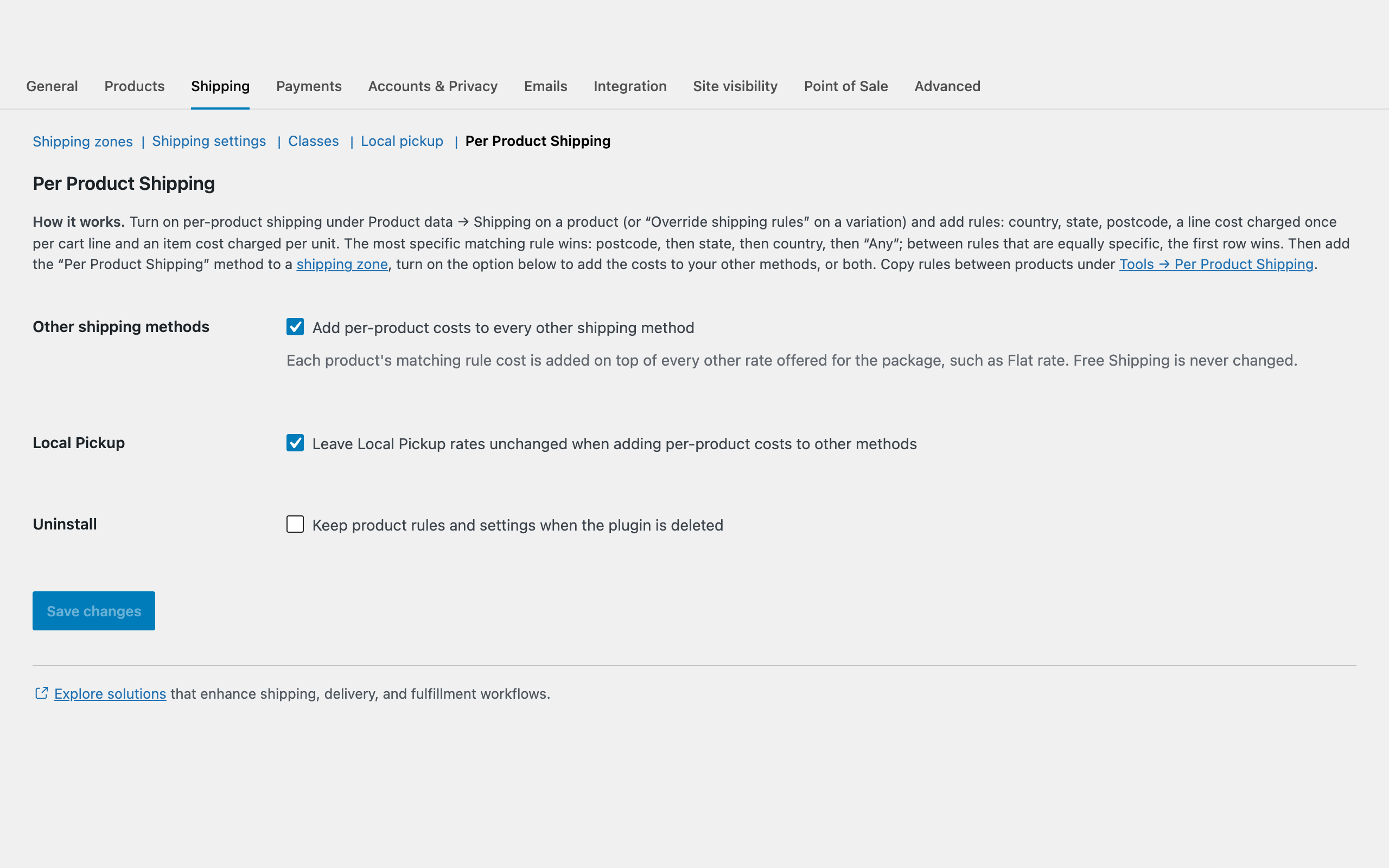Open the Shipping settings subsection
Image resolution: width=1389 pixels, height=868 pixels.
pos(209,141)
